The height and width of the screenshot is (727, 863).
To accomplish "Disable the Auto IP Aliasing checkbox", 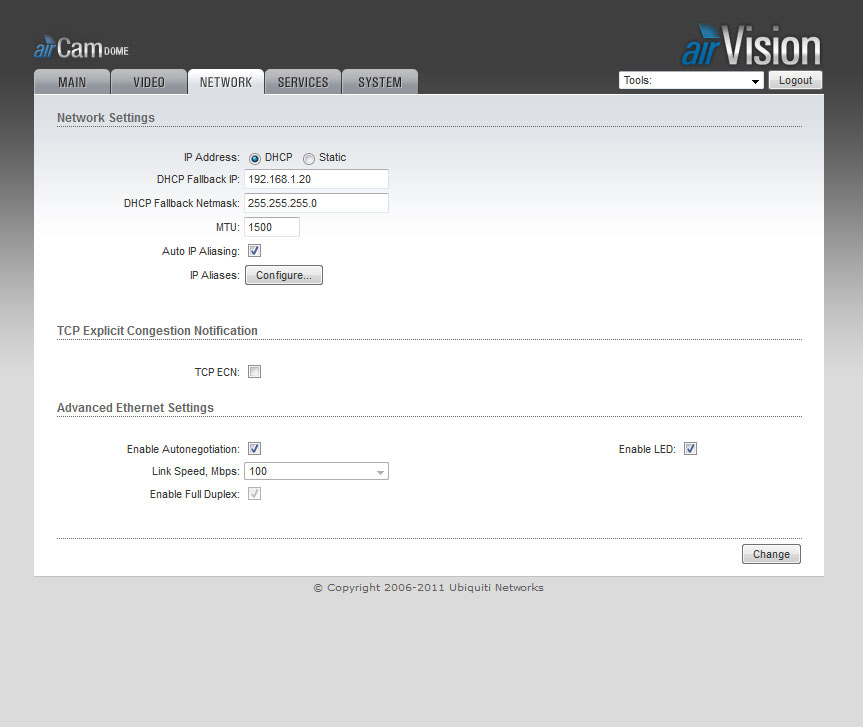I will tap(254, 251).
